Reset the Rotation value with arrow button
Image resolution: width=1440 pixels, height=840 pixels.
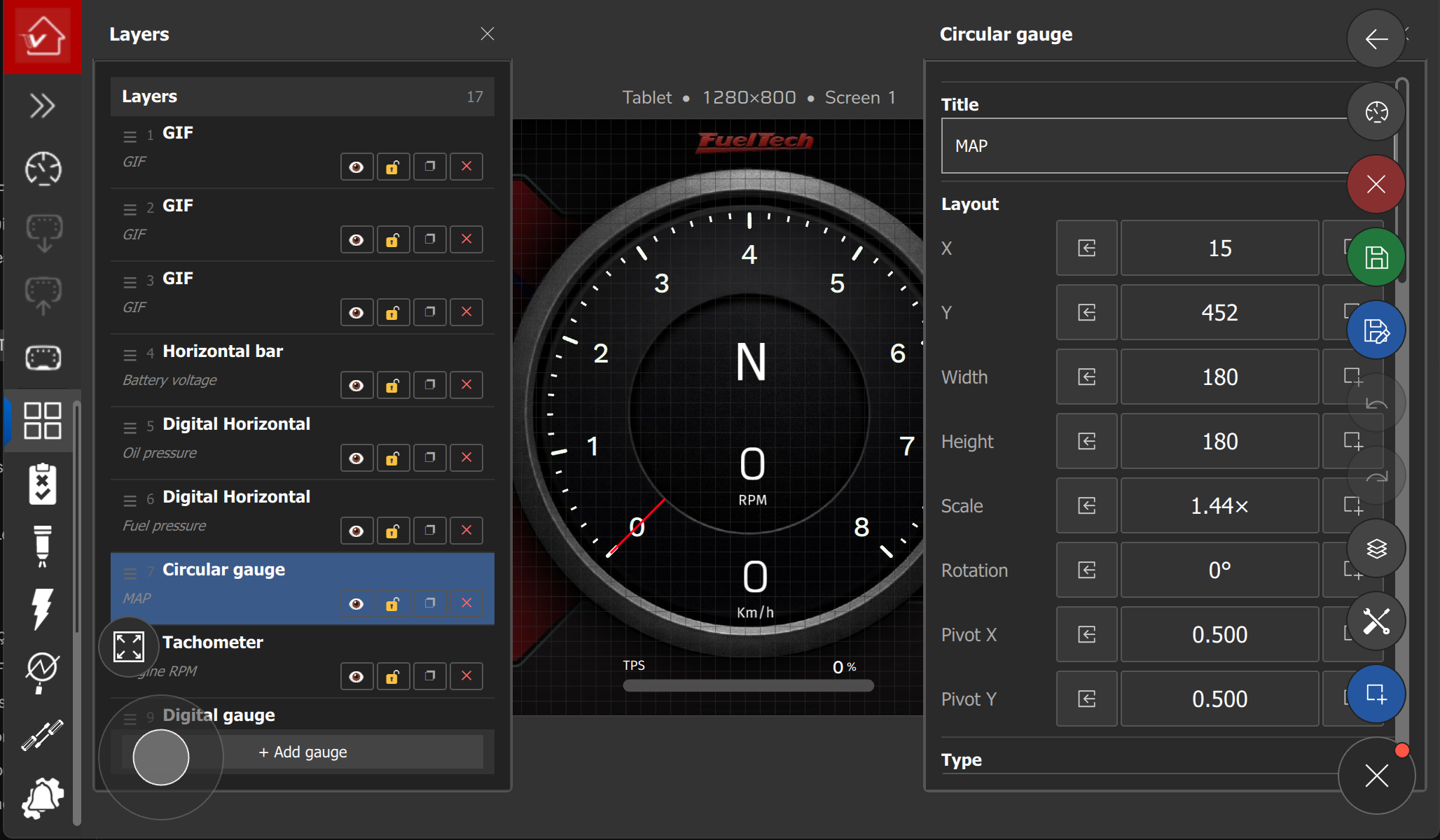tap(1086, 570)
